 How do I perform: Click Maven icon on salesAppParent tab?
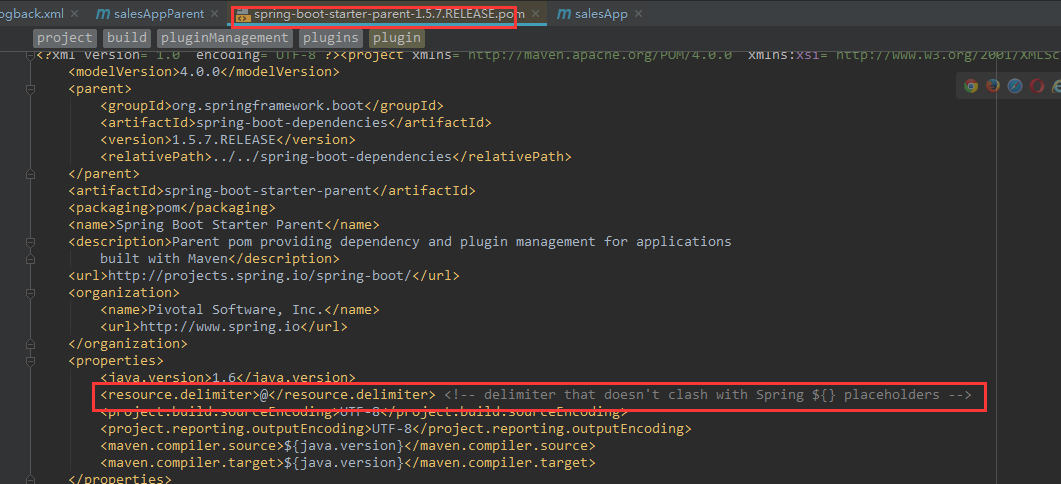[103, 14]
